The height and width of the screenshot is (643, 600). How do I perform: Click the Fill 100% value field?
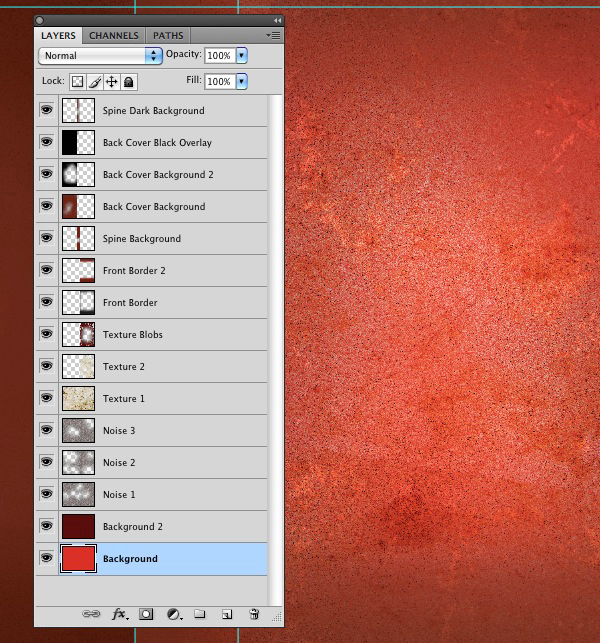coord(220,81)
